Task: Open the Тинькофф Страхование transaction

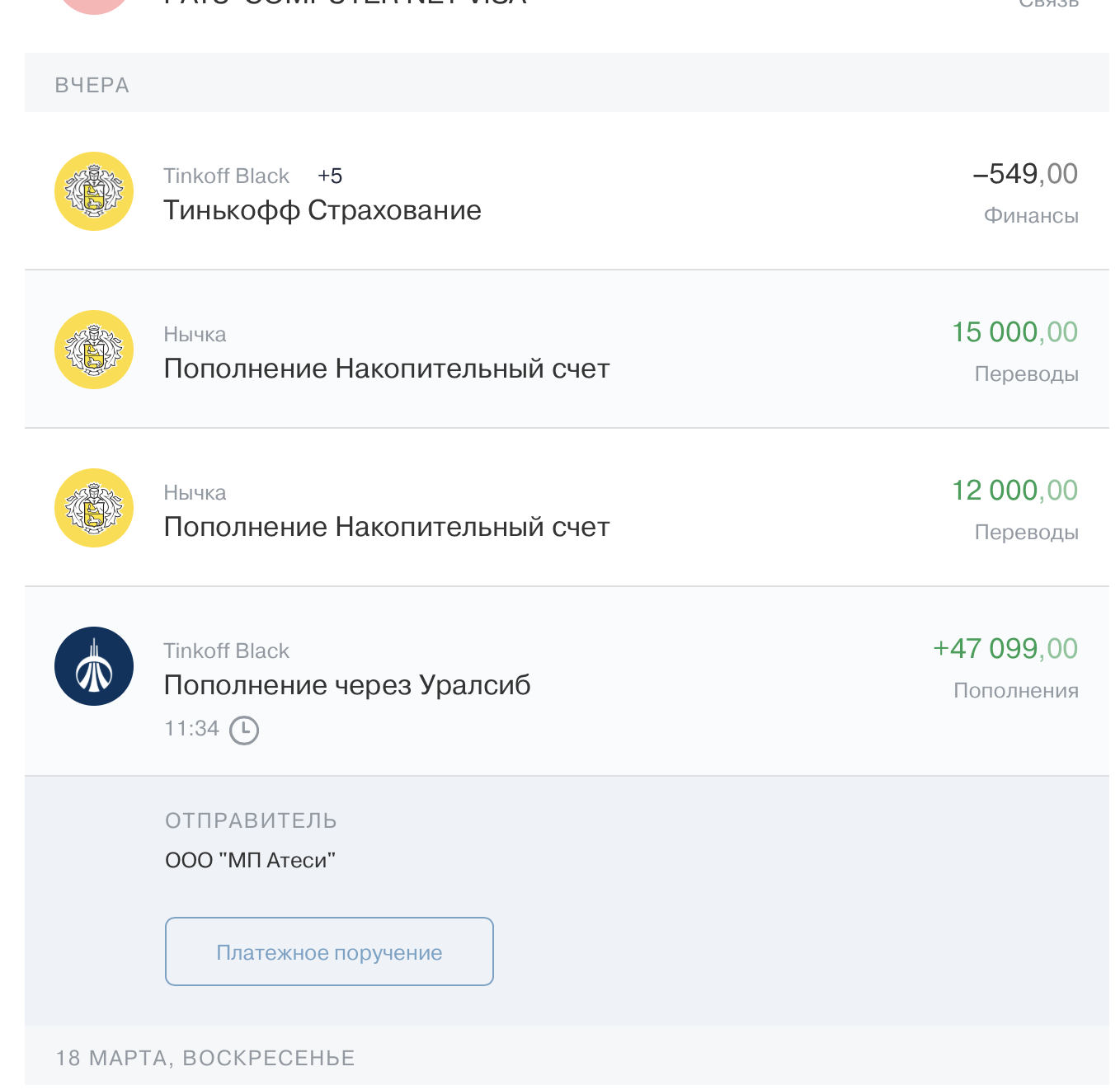Action: coord(322,210)
